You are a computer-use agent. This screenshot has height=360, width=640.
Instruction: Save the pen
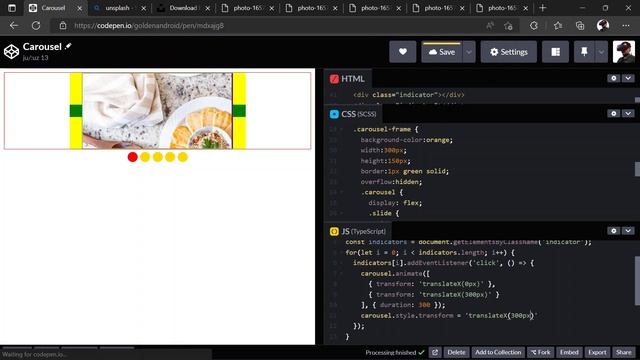pos(442,52)
